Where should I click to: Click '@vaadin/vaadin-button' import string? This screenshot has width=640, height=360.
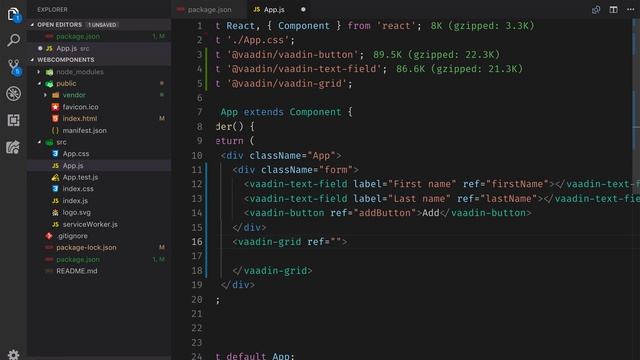(292, 55)
